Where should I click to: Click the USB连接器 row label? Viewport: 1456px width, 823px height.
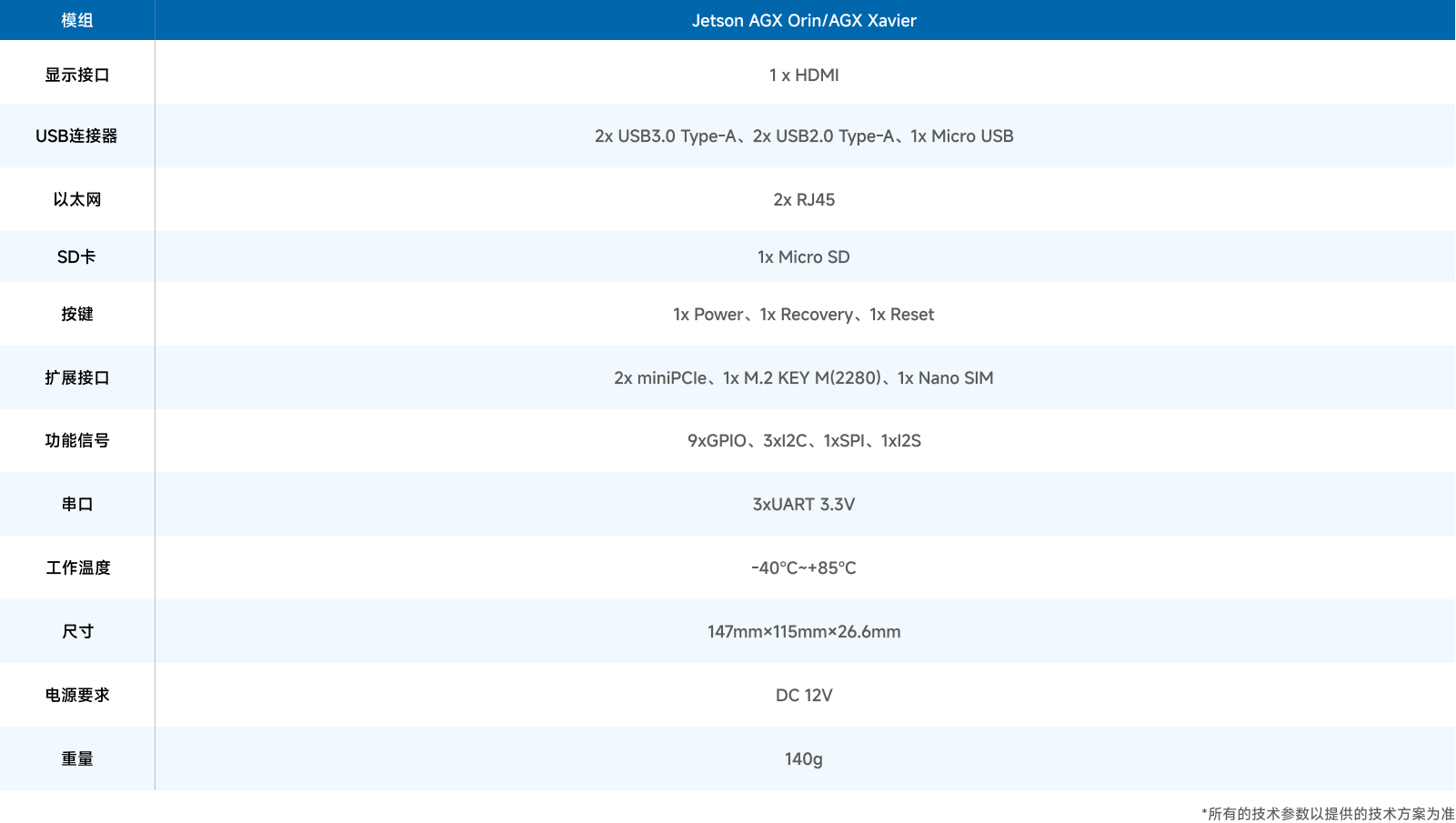point(77,135)
